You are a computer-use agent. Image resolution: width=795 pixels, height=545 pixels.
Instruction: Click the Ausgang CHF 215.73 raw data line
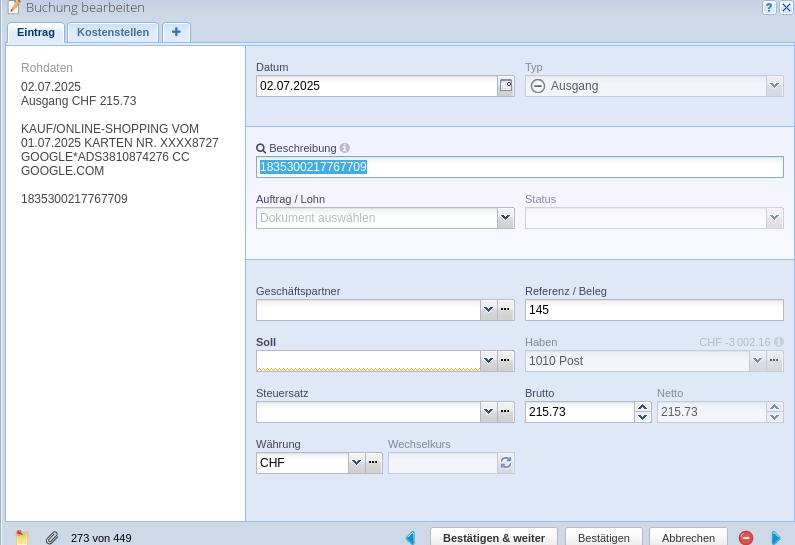point(79,101)
